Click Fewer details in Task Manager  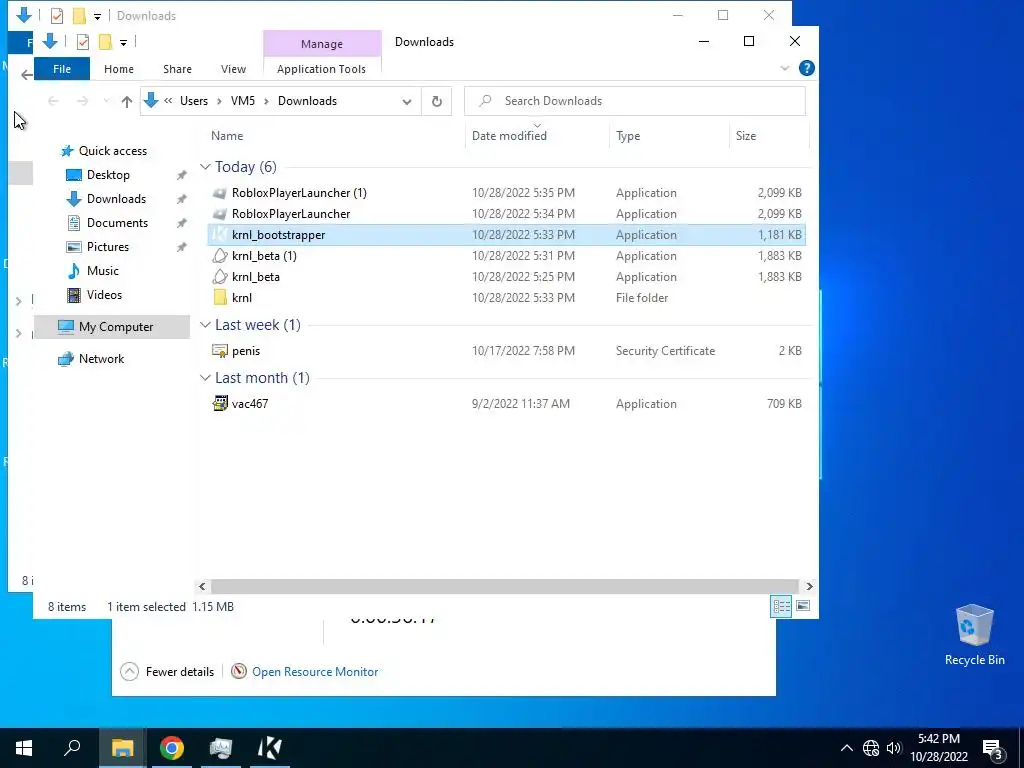[x=168, y=671]
